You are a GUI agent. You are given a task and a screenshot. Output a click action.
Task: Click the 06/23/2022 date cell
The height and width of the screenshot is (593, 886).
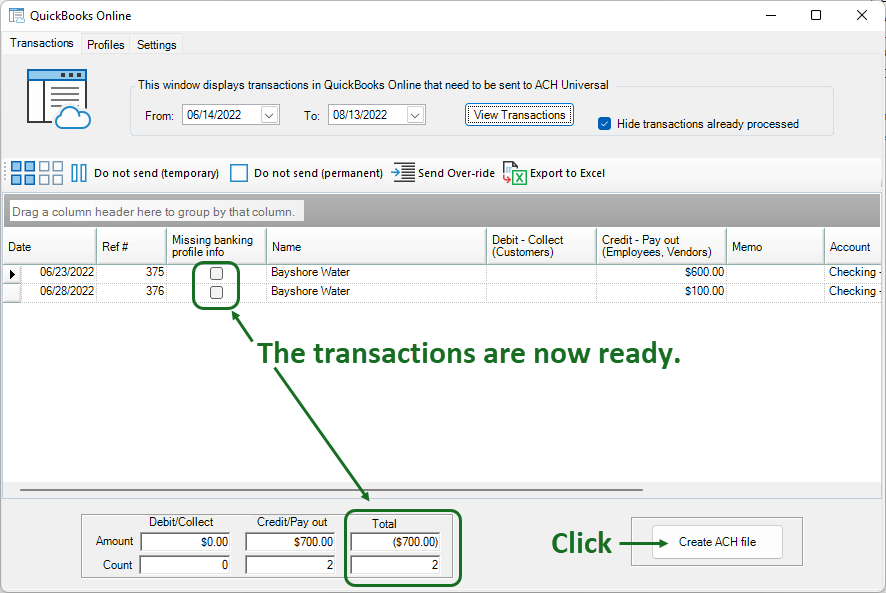click(59, 272)
